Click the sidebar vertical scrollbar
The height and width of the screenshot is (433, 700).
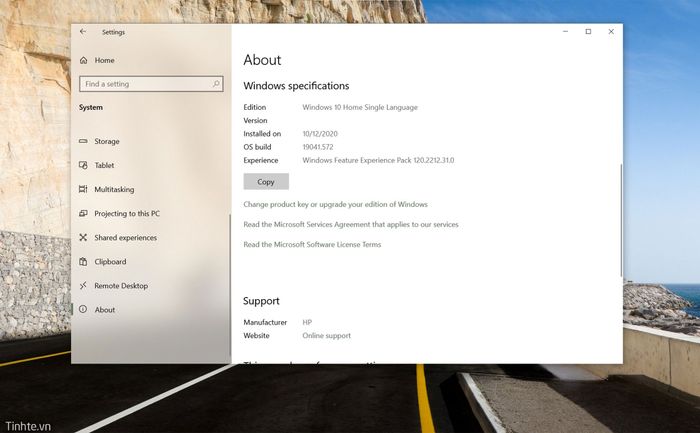[x=230, y=286]
